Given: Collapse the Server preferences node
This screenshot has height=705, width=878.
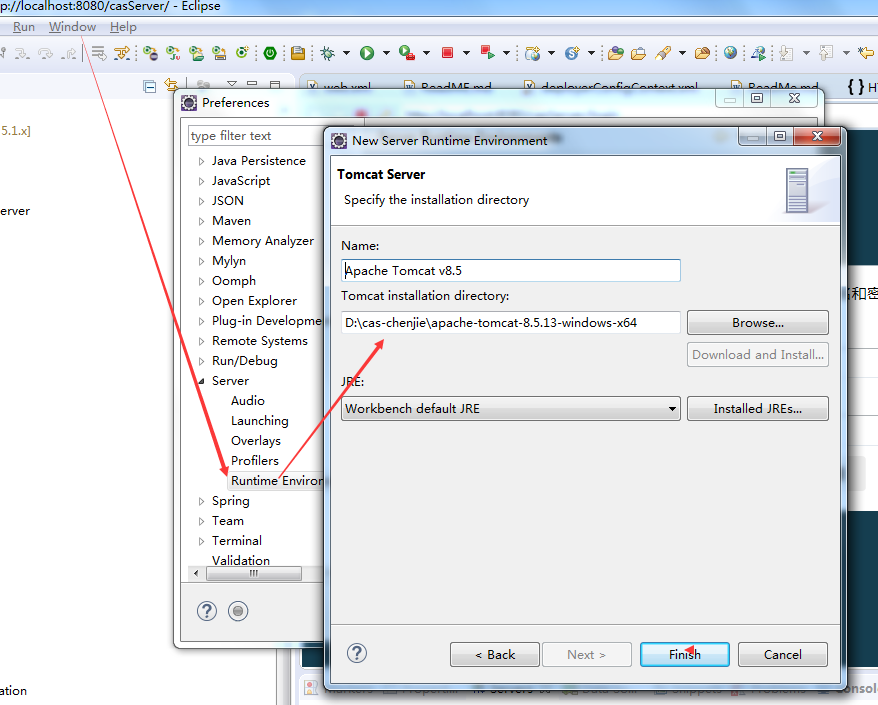Looking at the screenshot, I should [x=202, y=381].
